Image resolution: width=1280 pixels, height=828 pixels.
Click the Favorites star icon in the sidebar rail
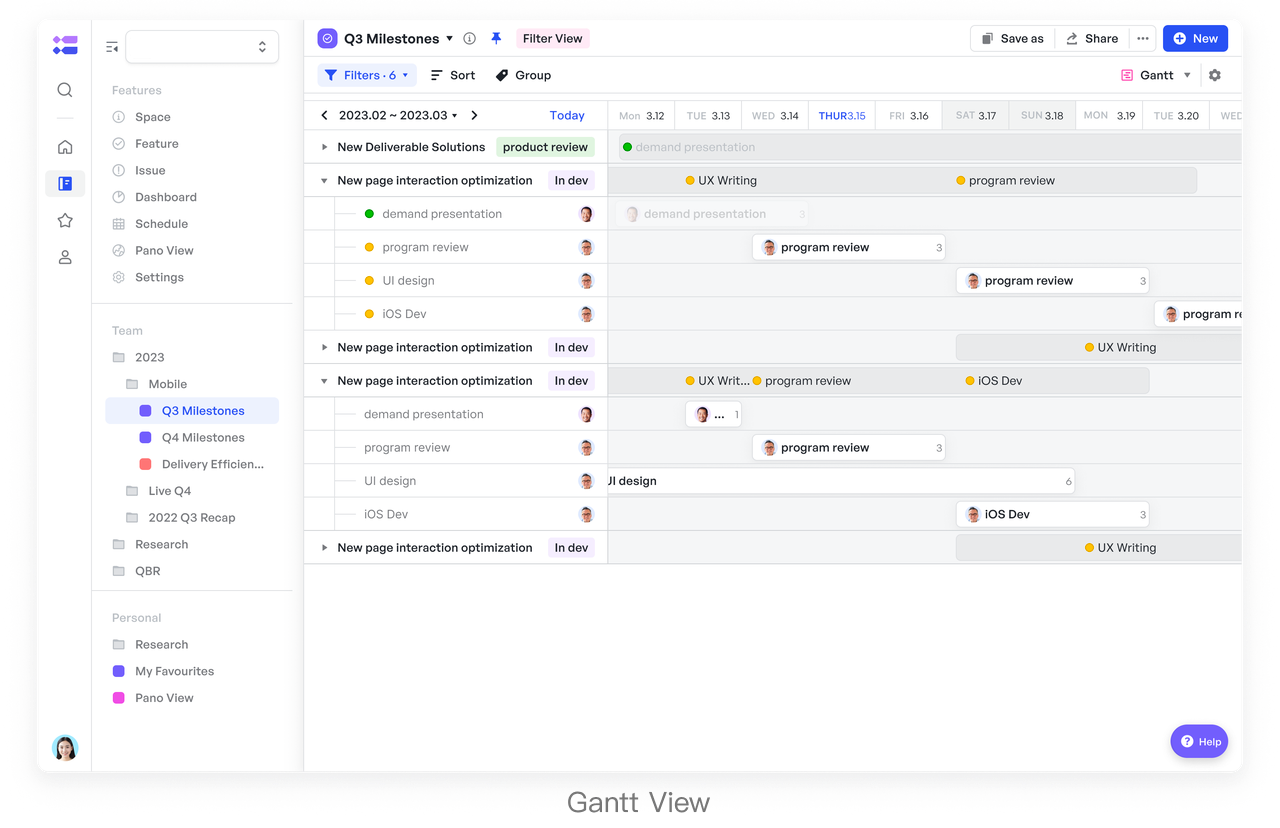click(x=64, y=220)
